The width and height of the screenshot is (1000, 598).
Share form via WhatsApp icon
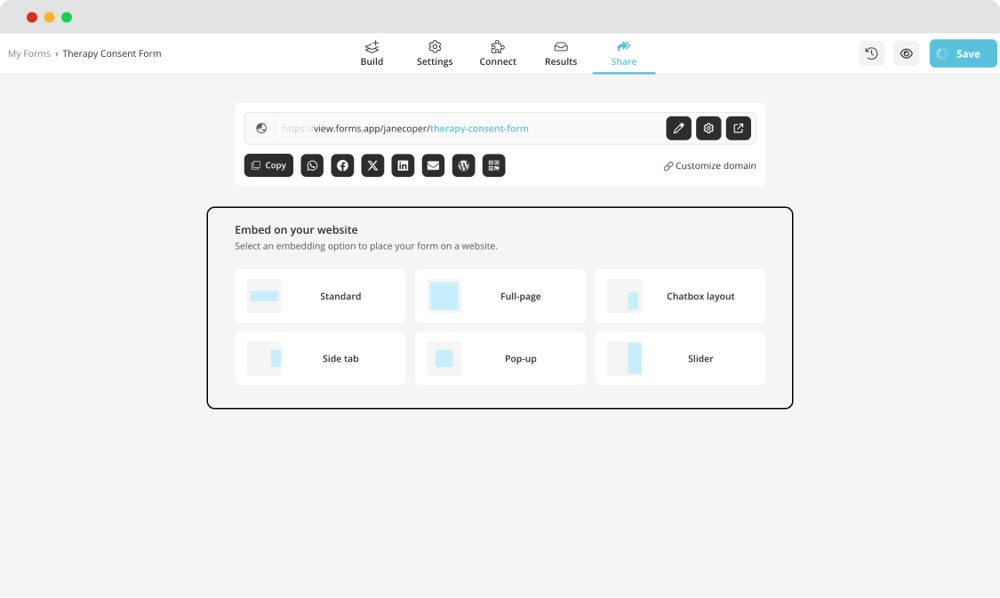tap(312, 166)
